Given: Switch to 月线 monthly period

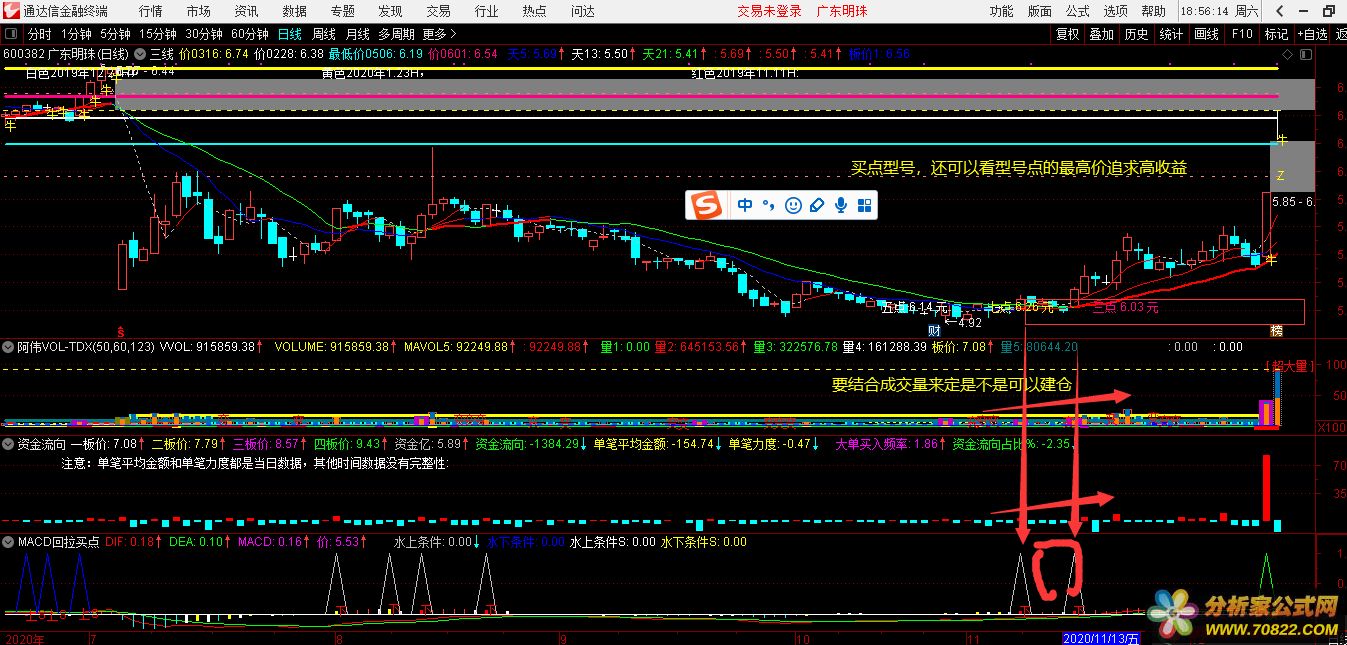Looking at the screenshot, I should coord(358,34).
